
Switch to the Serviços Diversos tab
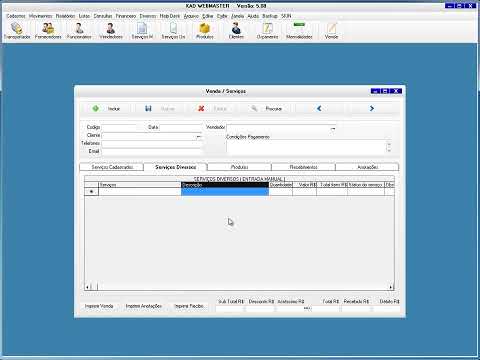176,167
